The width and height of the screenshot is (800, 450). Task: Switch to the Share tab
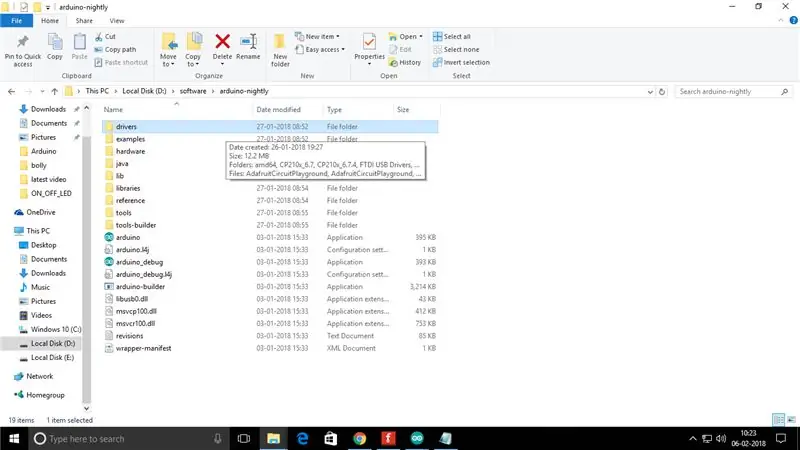tap(84, 21)
